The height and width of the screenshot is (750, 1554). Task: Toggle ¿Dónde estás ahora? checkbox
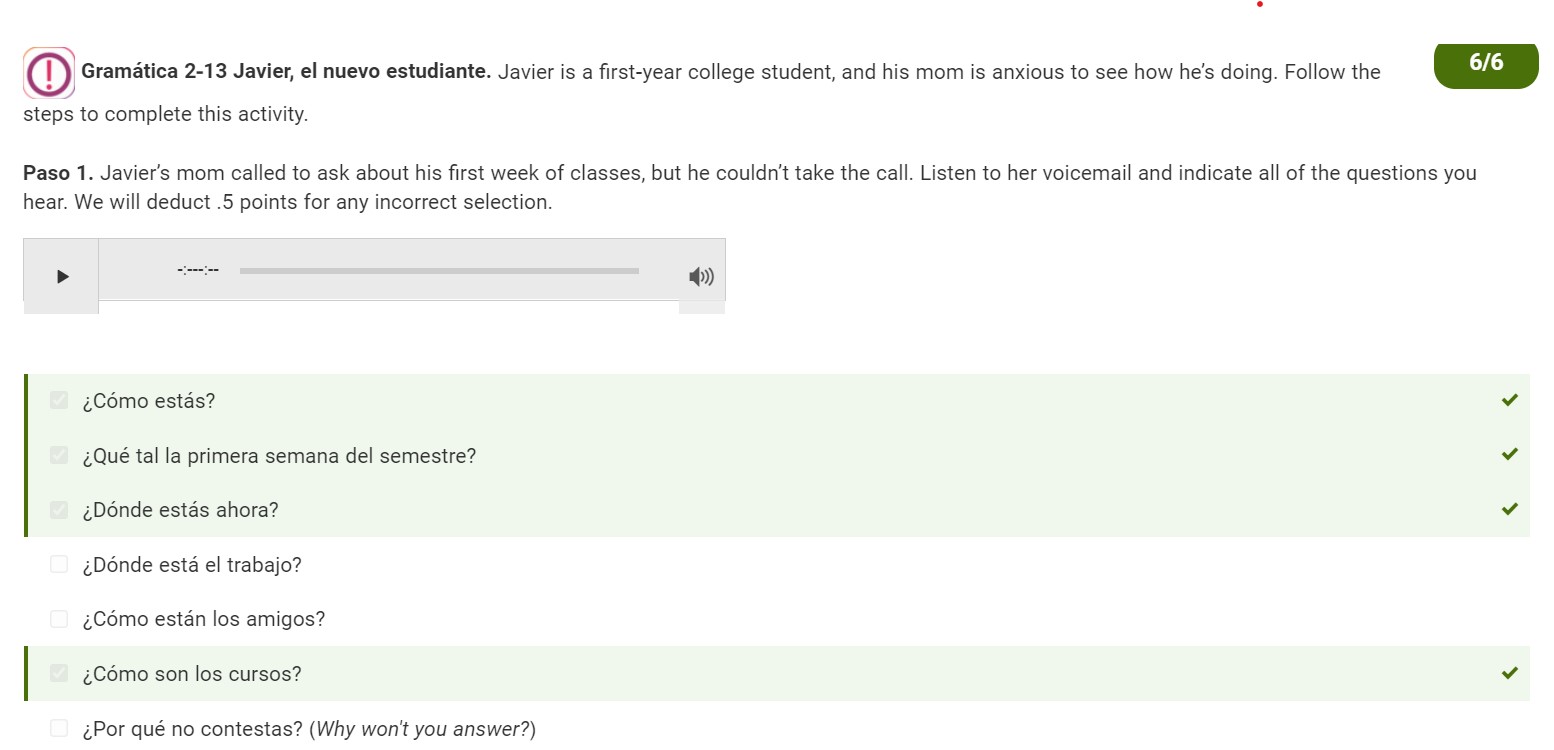(x=59, y=510)
